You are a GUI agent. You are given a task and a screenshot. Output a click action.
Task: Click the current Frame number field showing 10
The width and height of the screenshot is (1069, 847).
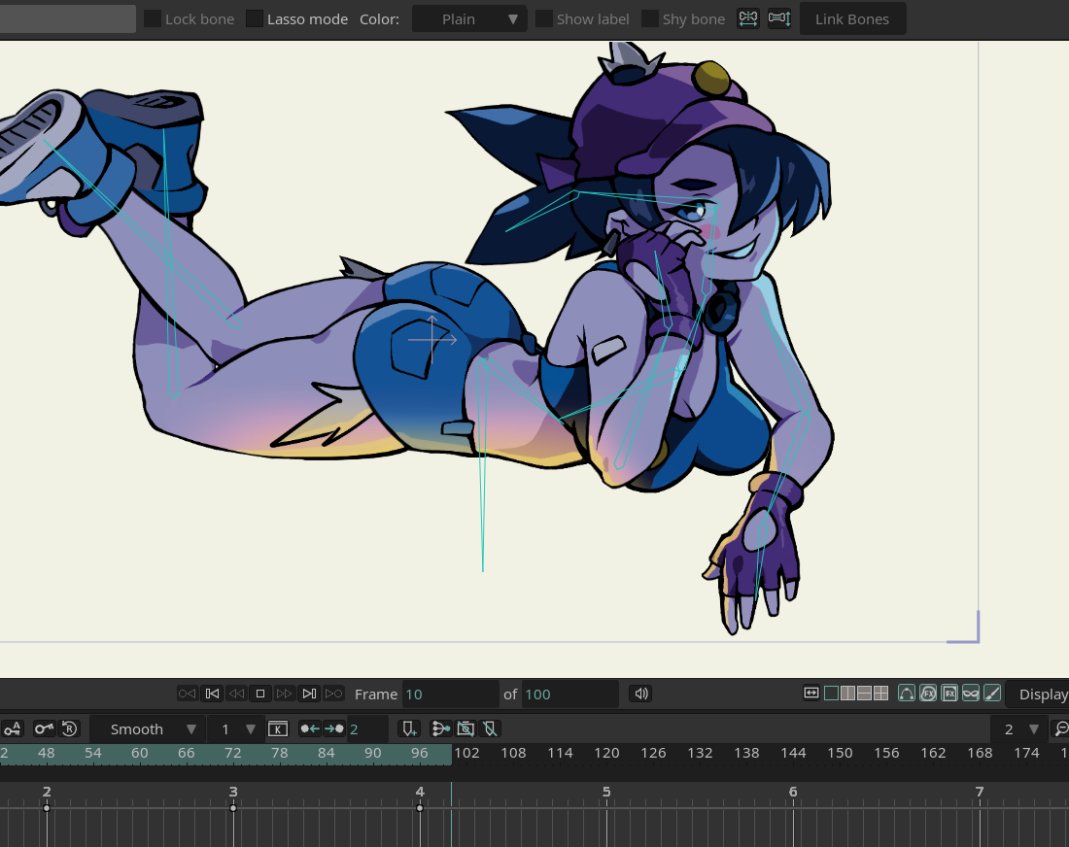(450, 694)
